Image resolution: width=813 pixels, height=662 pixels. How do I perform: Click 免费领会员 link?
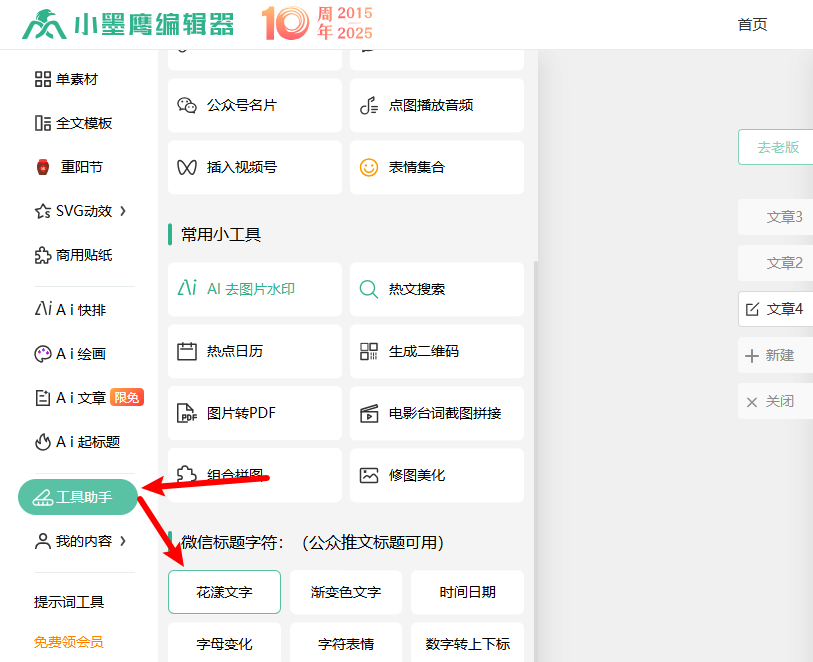(x=68, y=642)
